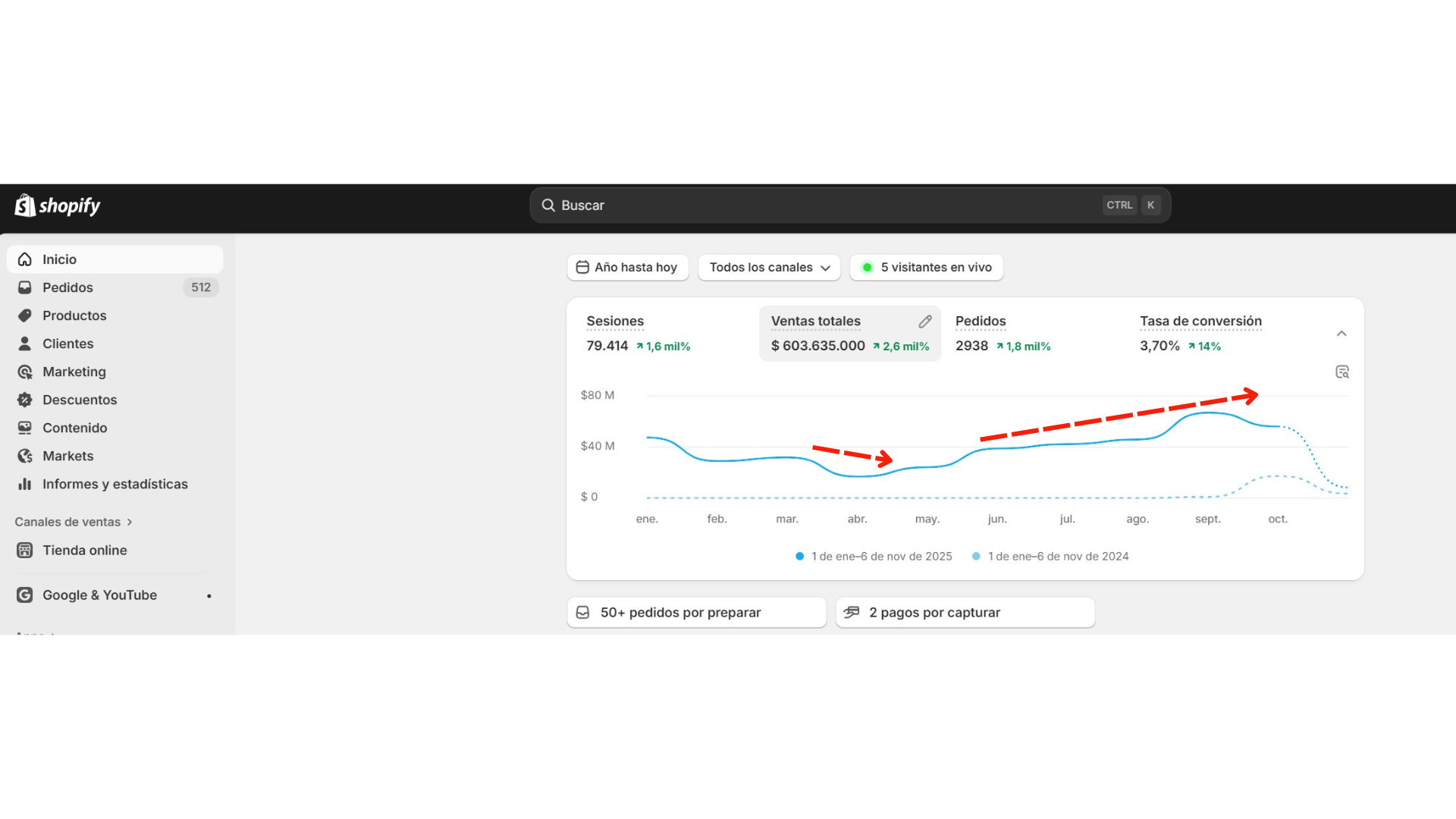
Task: Open Google & YouTube app
Action: click(x=115, y=595)
